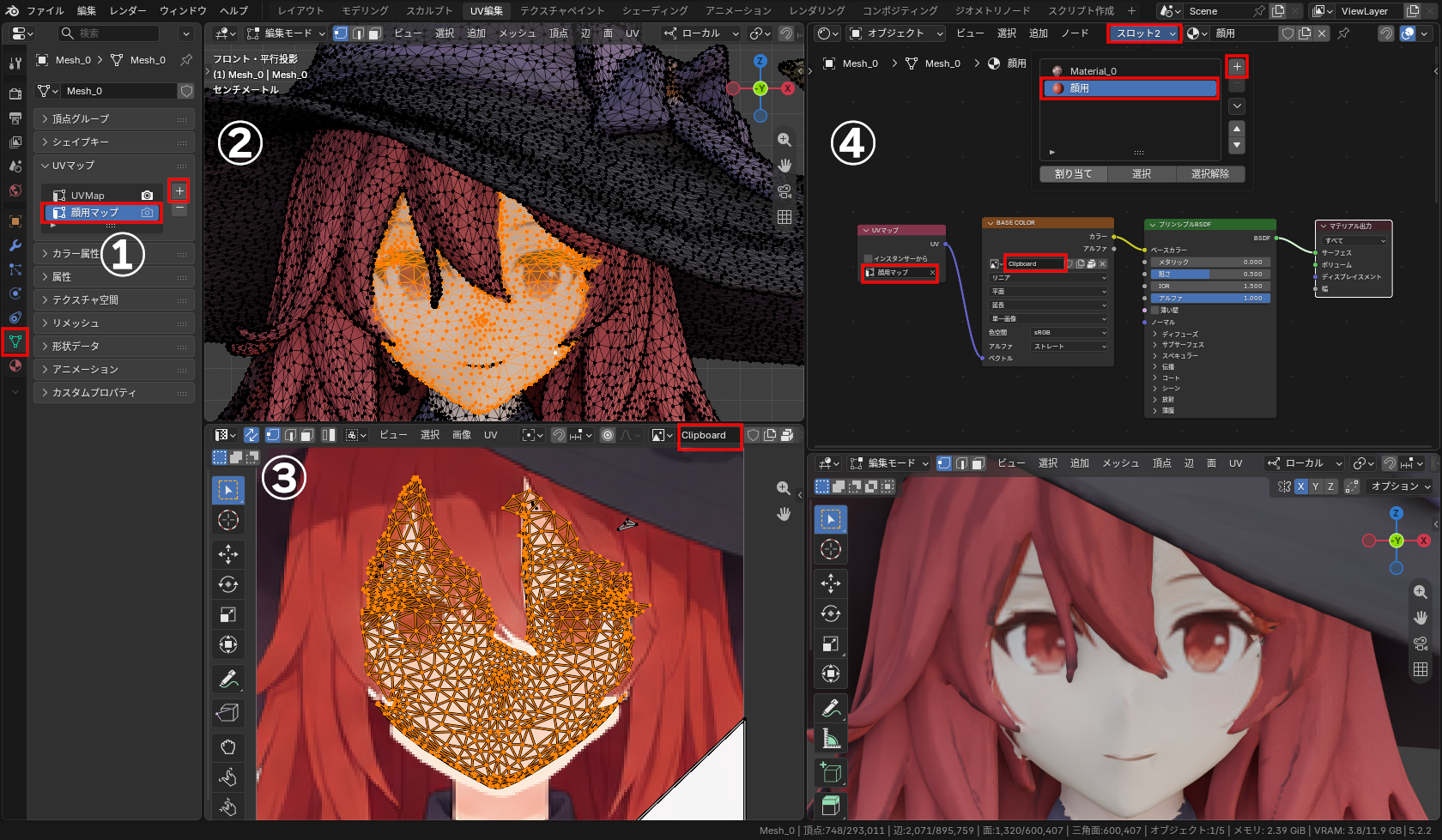Toggle the インスタンサーから checkbox
The image size is (1442, 840).
(868, 258)
